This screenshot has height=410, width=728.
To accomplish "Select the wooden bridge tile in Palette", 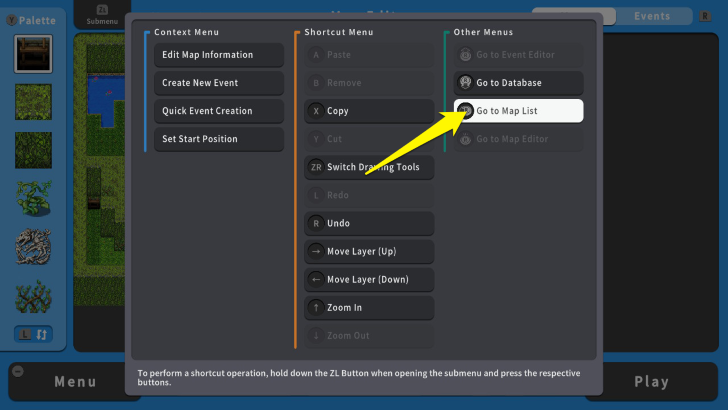I will [x=33, y=54].
